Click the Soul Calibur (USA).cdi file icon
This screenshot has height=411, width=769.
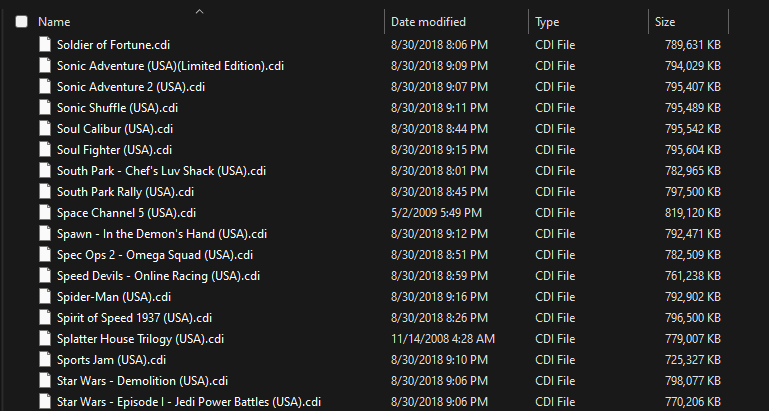point(45,129)
